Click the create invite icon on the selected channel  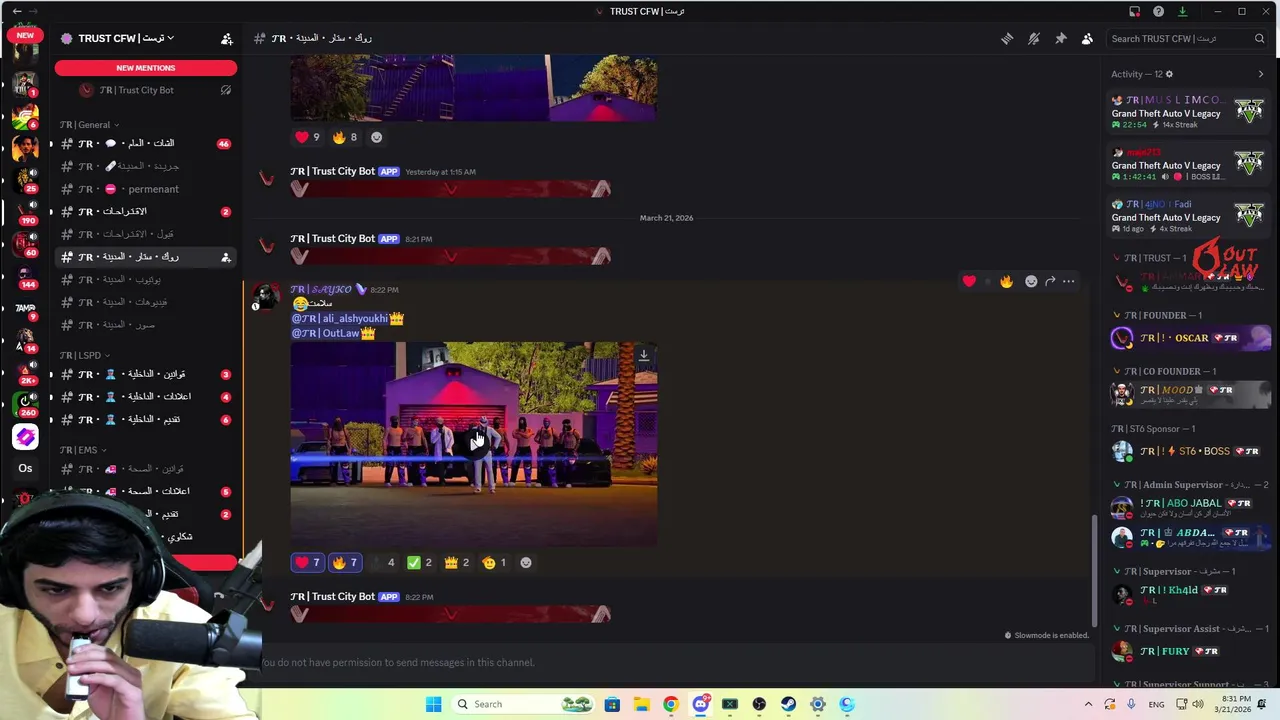point(225,257)
